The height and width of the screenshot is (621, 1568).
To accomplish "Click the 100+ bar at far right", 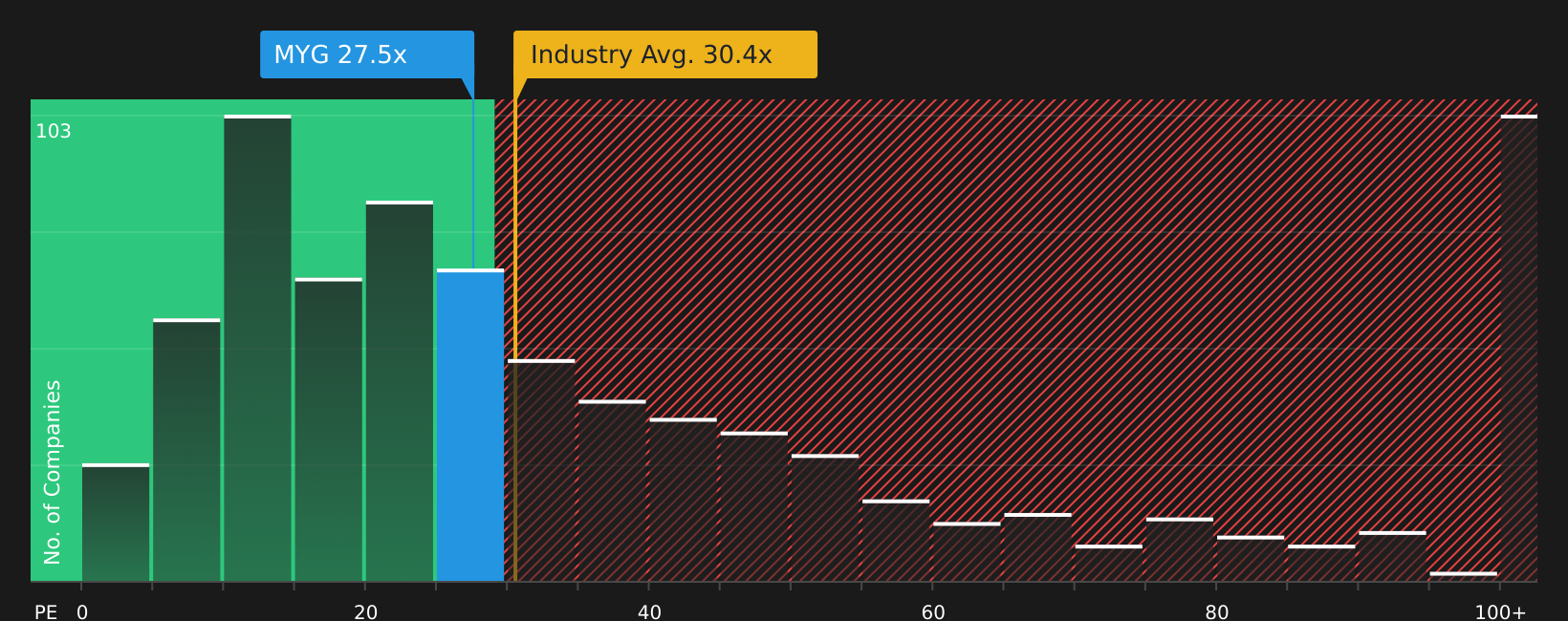I will [1519, 348].
